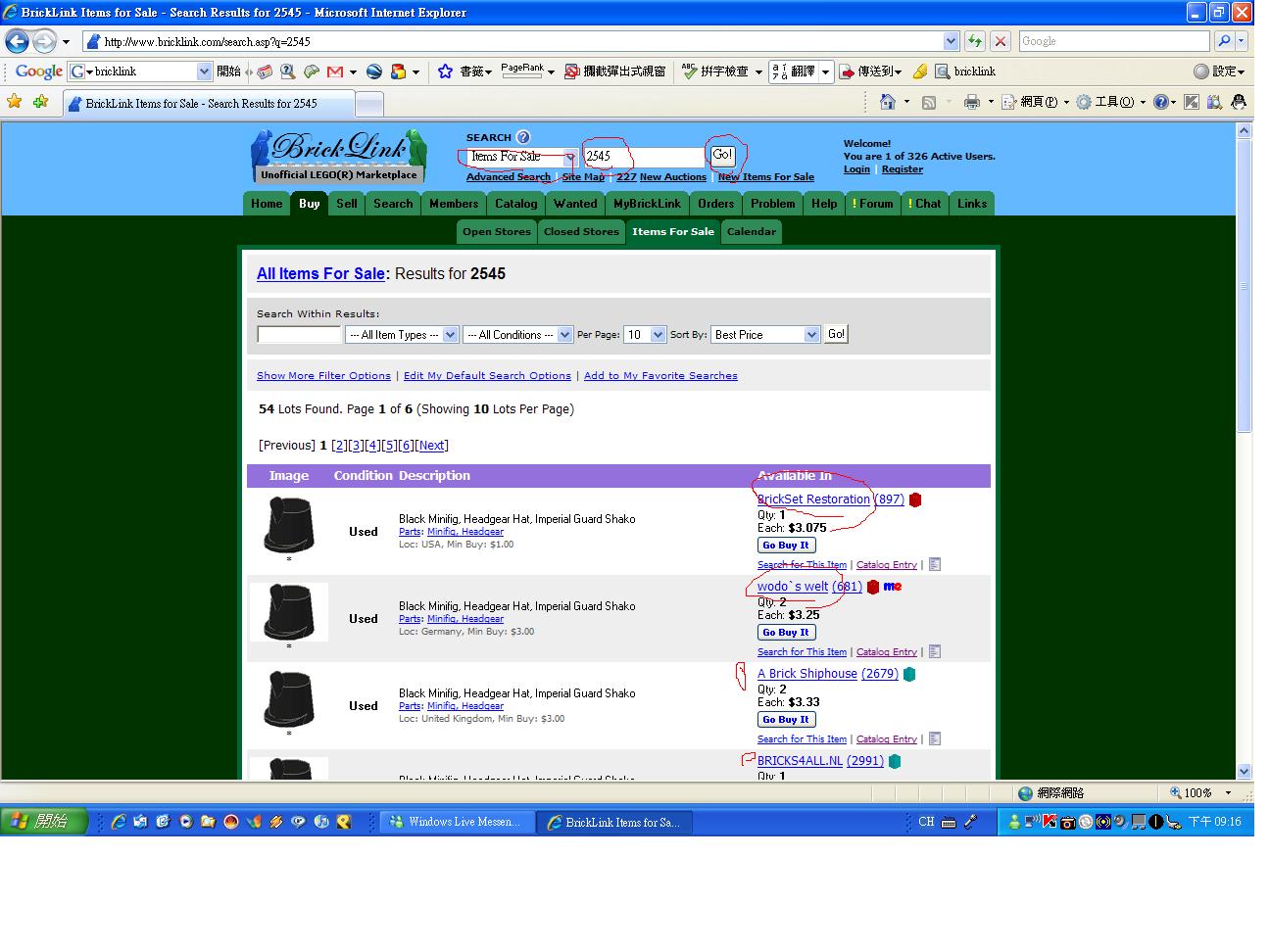Click the BrickLink logo

point(339,156)
